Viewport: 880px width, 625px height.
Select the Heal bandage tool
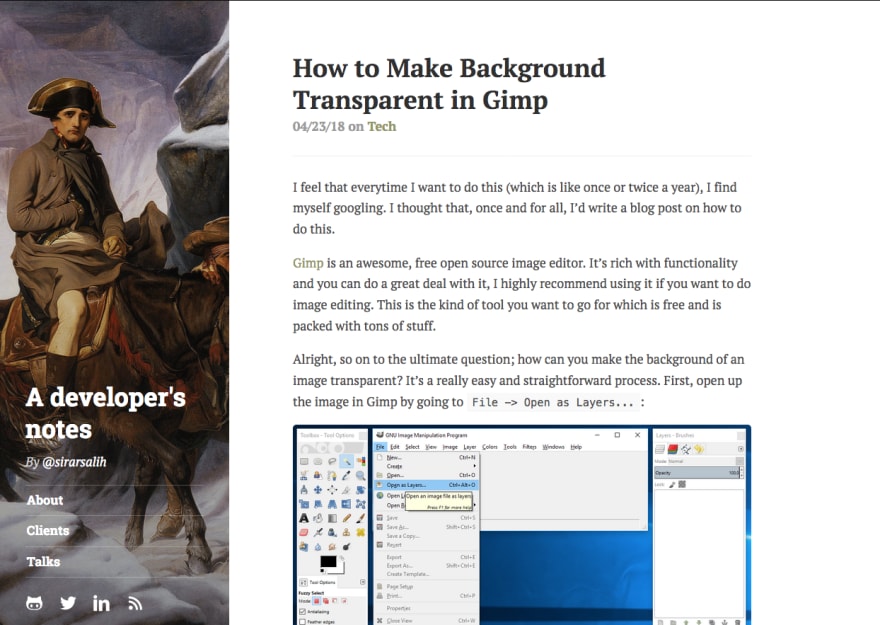click(361, 532)
